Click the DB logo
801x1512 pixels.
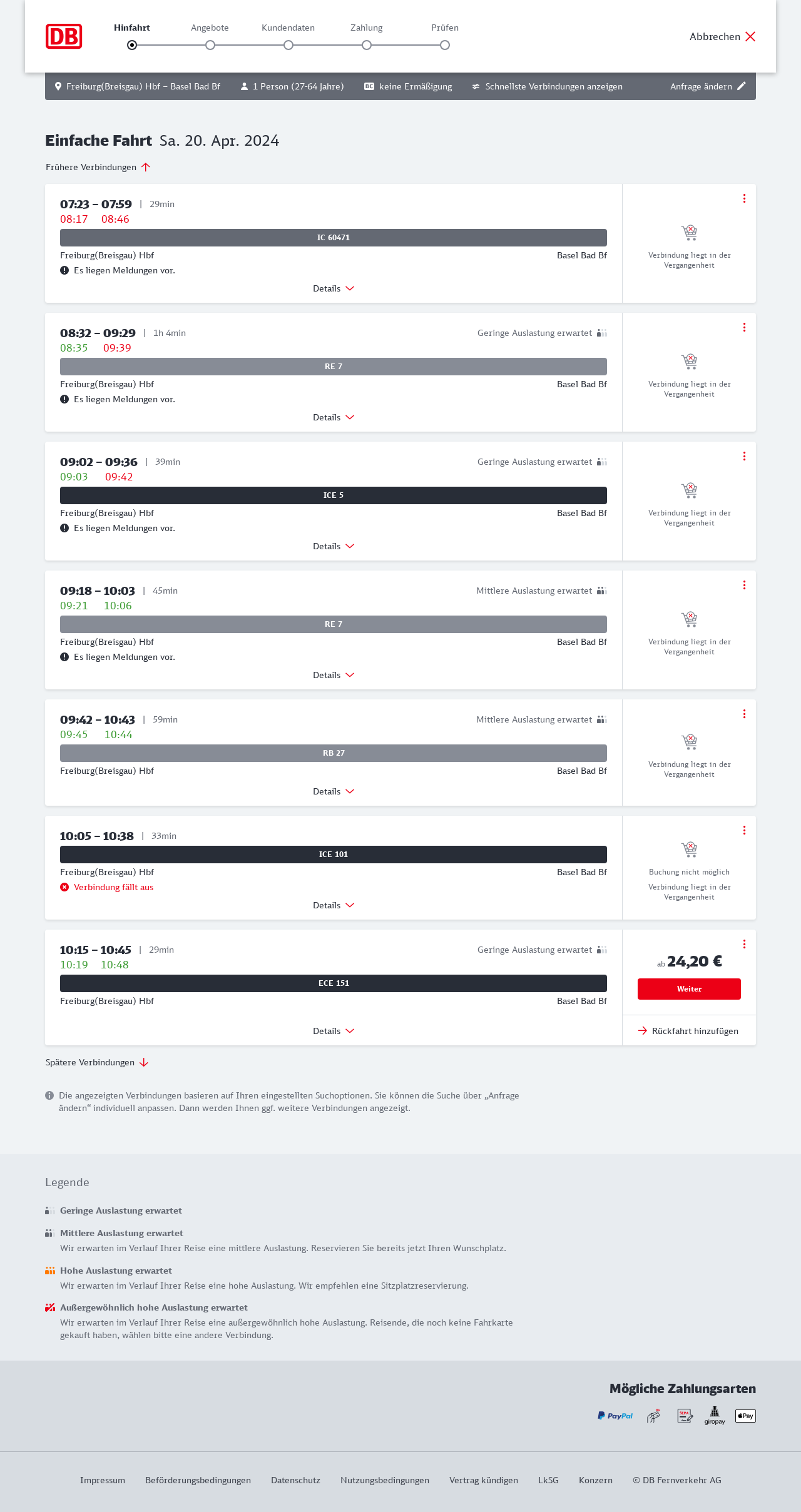click(64, 36)
